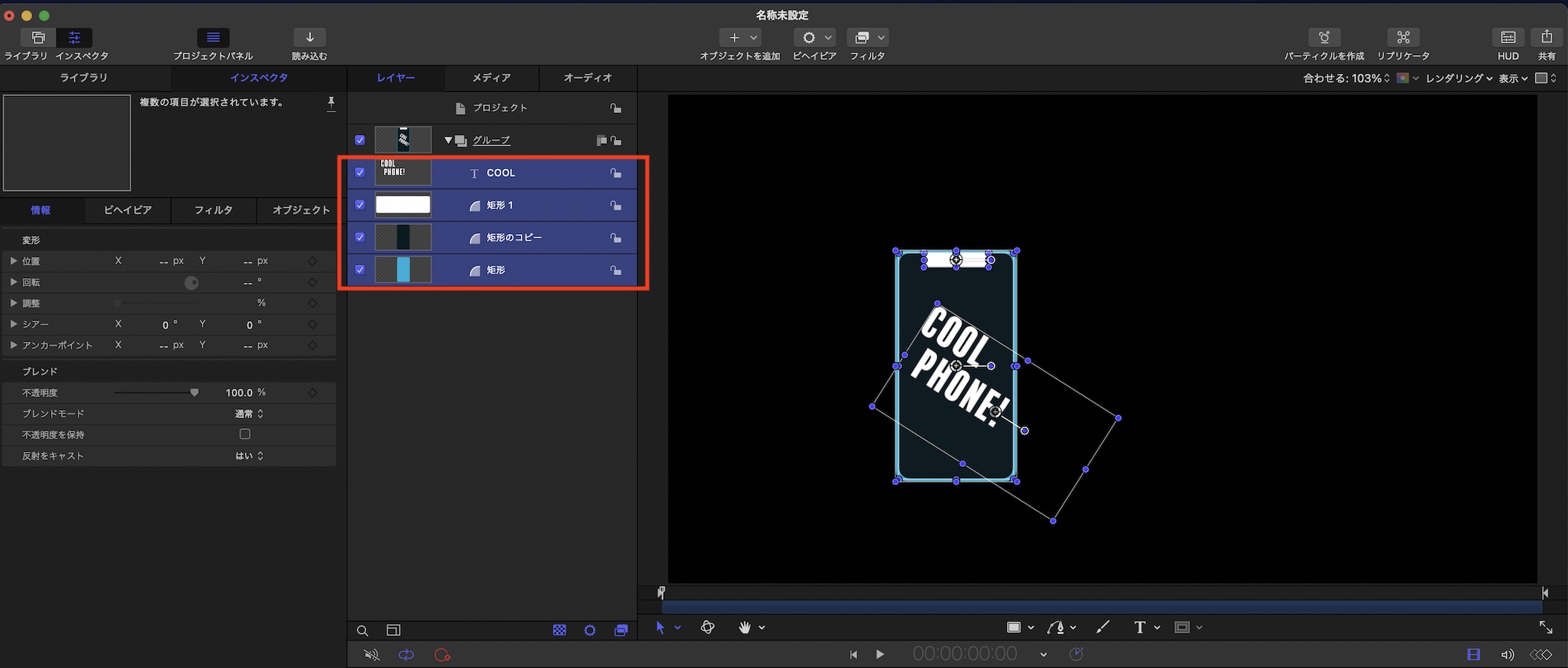
Task: Open the ブレンドモード dropdown
Action: coord(250,413)
